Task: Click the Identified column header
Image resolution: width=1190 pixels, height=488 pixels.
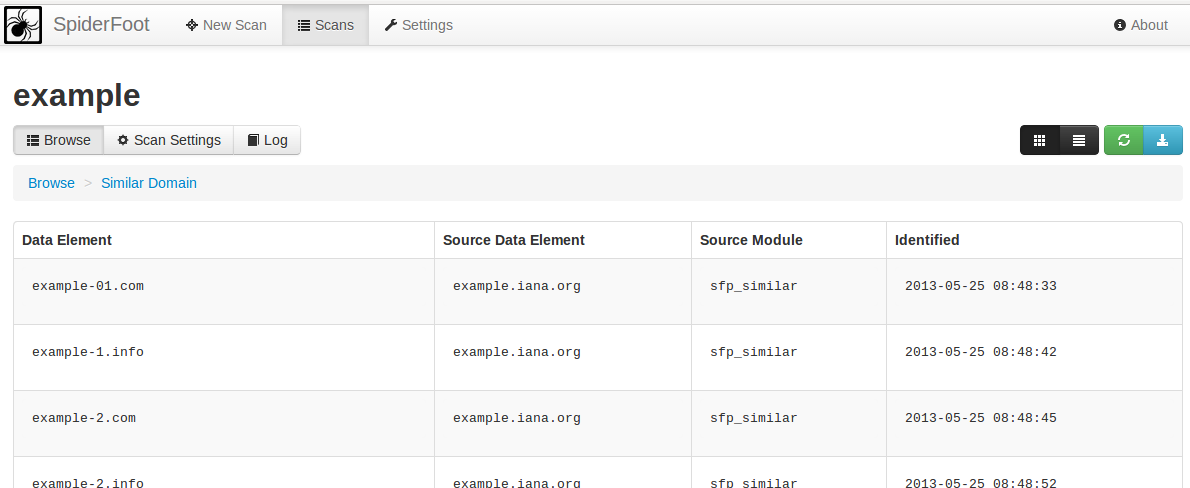Action: pos(927,240)
